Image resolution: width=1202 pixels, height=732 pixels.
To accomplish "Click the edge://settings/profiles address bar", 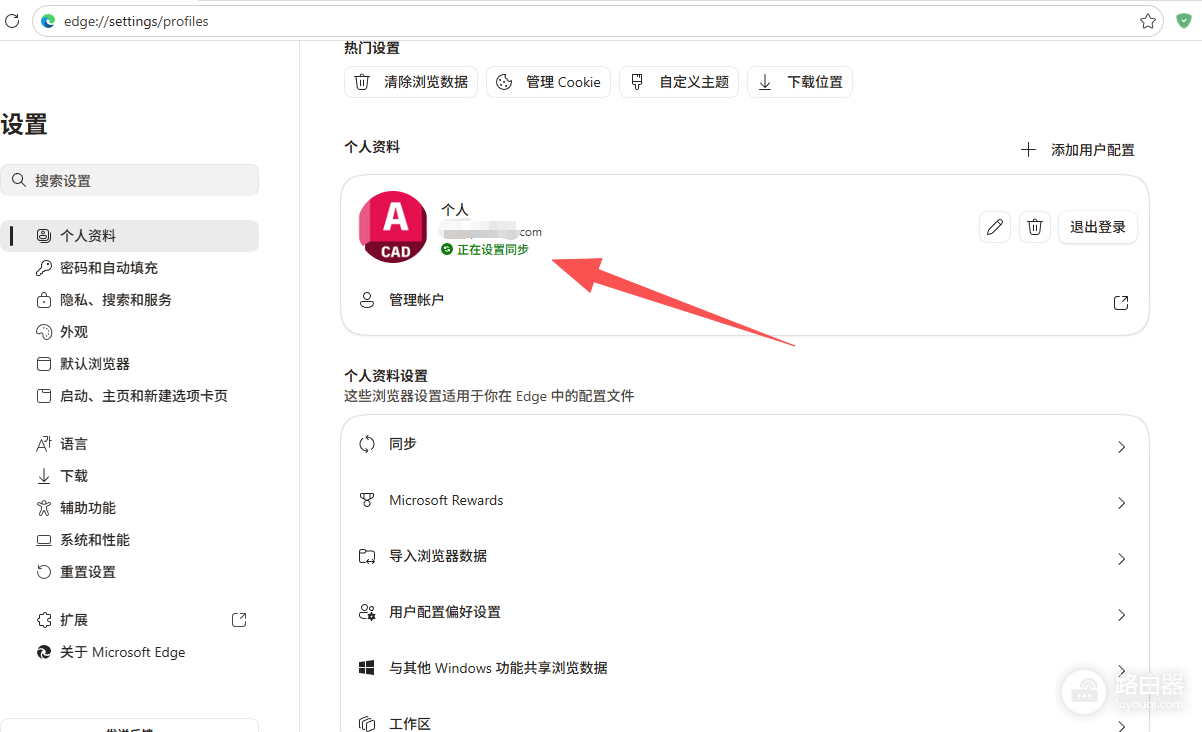I will pyautogui.click(x=600, y=21).
